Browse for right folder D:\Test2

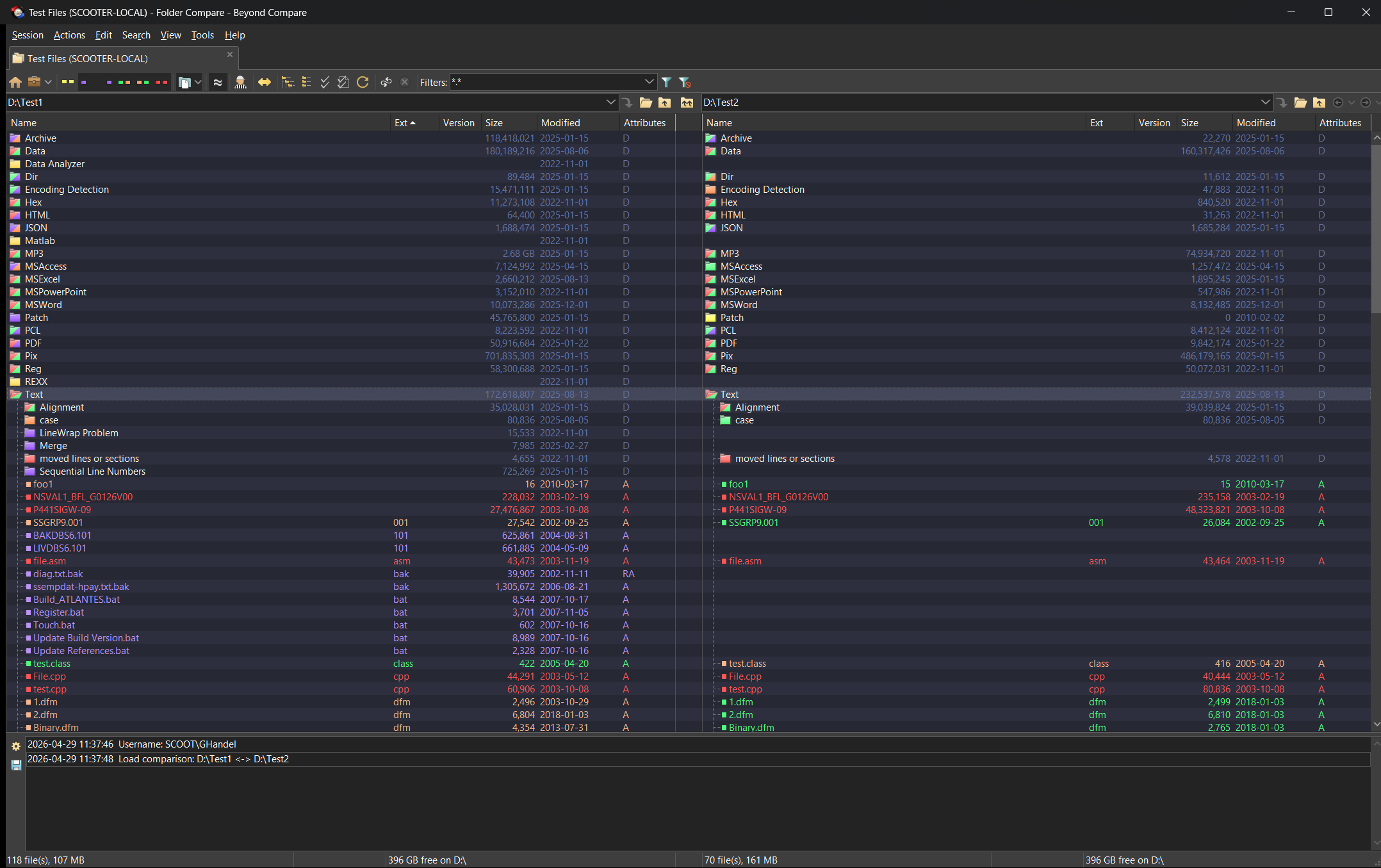1300,102
